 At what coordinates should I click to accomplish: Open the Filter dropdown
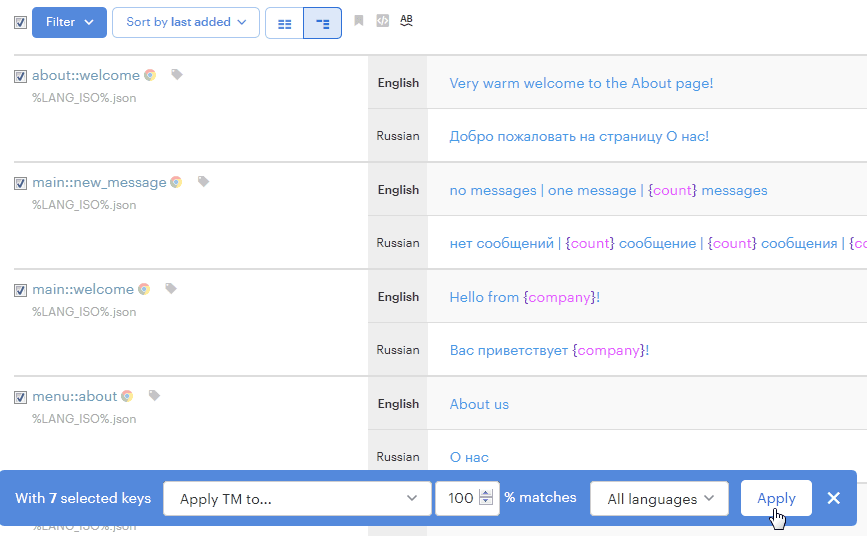click(x=69, y=22)
